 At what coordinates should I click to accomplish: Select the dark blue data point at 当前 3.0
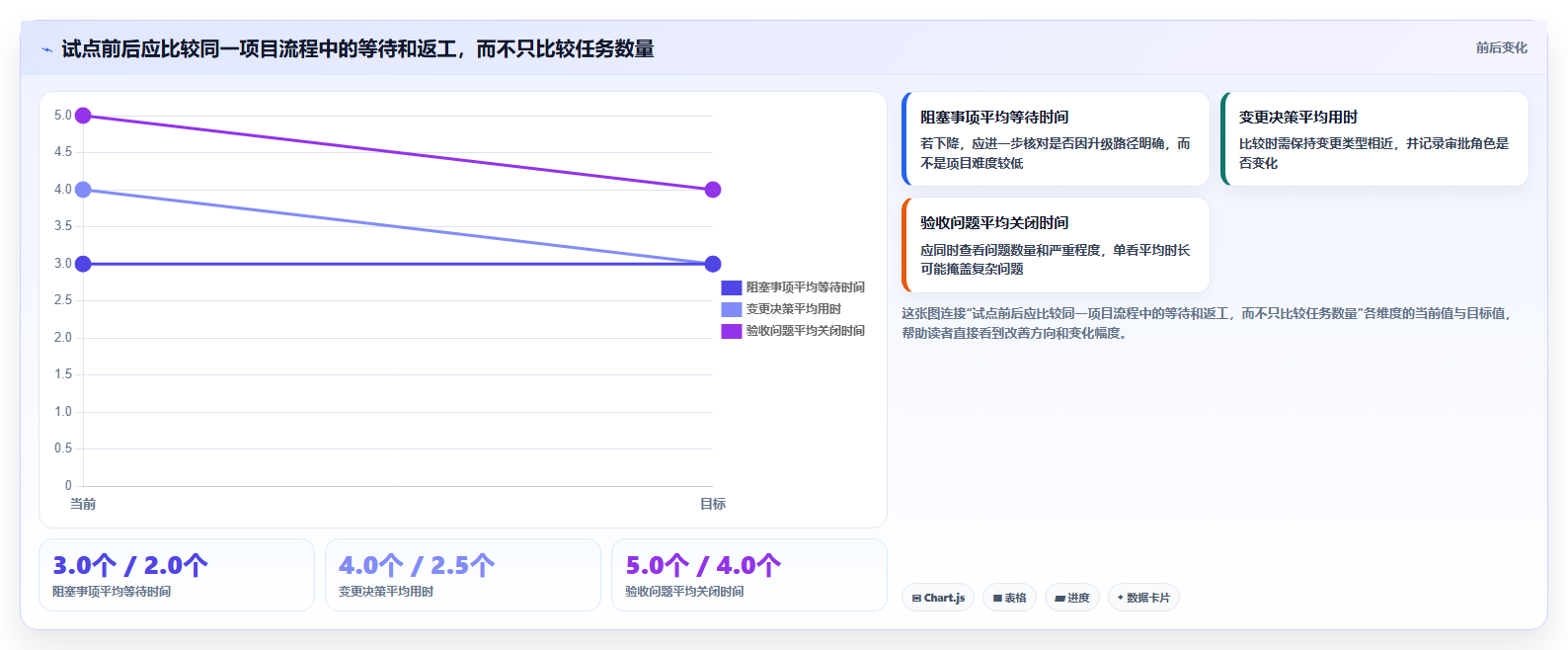click(83, 264)
